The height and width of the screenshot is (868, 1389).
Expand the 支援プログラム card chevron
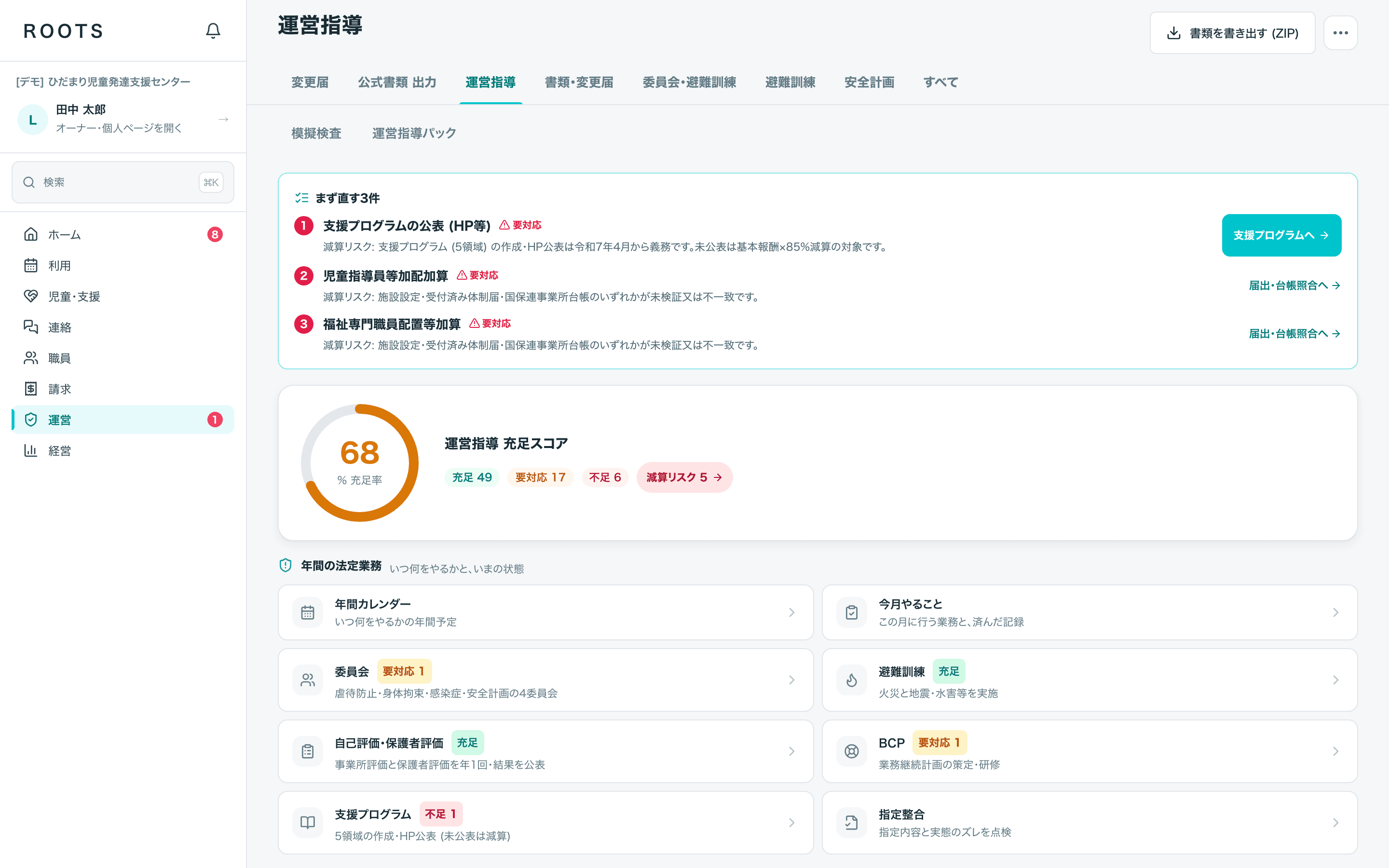(x=791, y=823)
